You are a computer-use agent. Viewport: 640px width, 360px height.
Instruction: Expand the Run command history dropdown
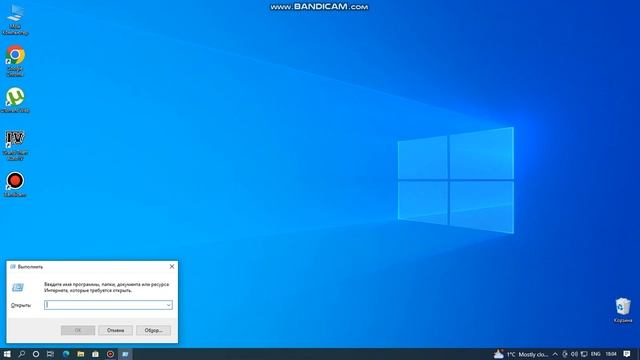click(168, 305)
